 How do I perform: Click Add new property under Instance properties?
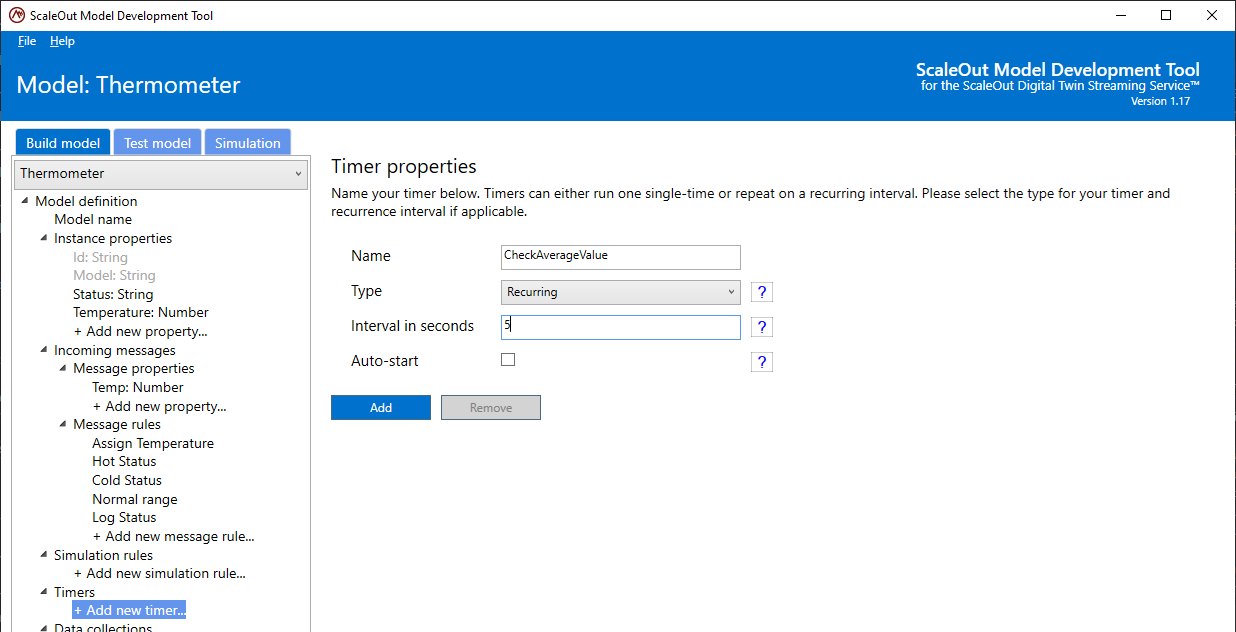(141, 331)
